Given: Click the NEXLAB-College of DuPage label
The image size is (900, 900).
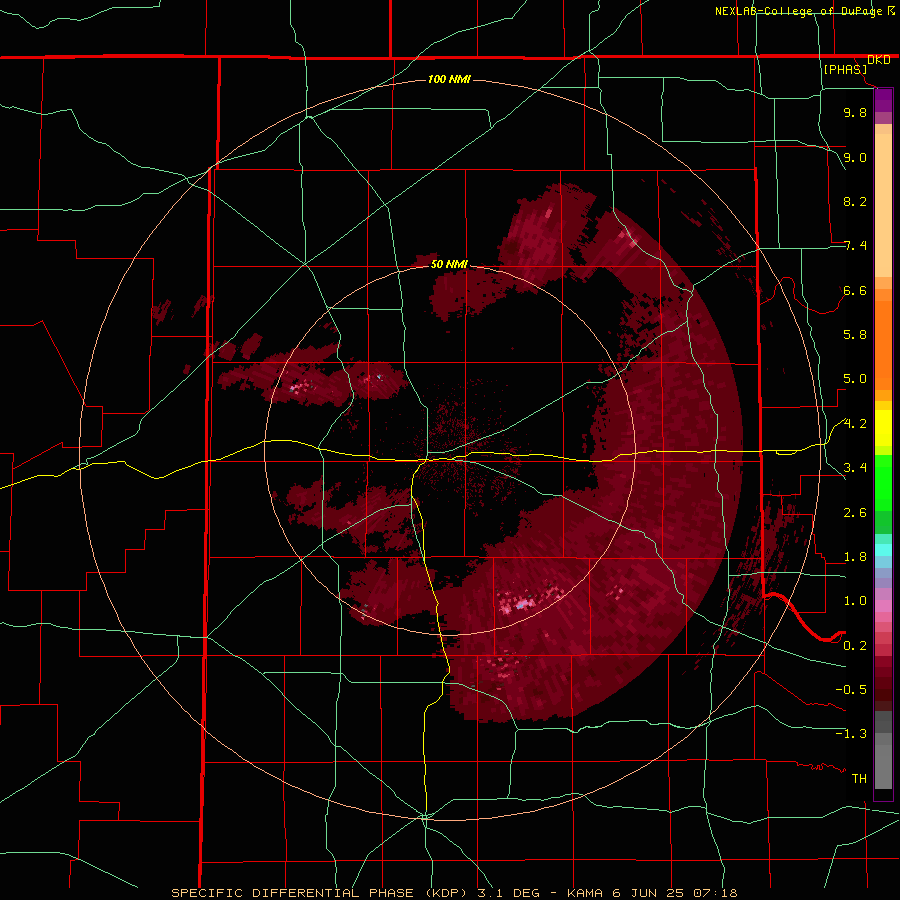Looking at the screenshot, I should pyautogui.click(x=798, y=11).
